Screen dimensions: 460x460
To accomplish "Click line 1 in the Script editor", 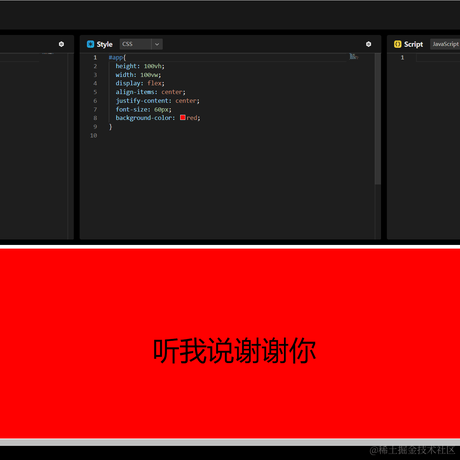I will (402, 57).
